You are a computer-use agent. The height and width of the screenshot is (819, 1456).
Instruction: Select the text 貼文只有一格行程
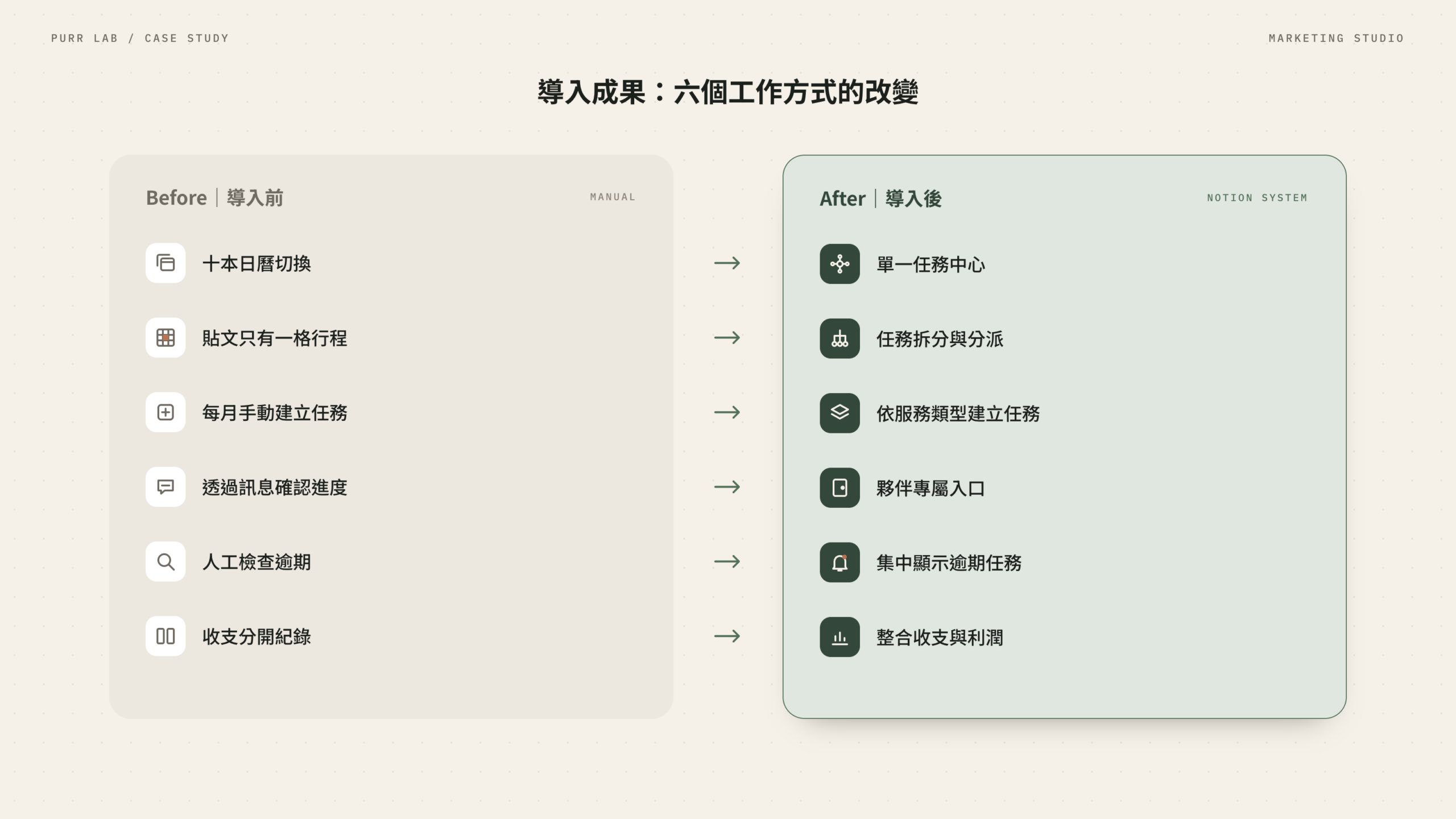pos(275,338)
